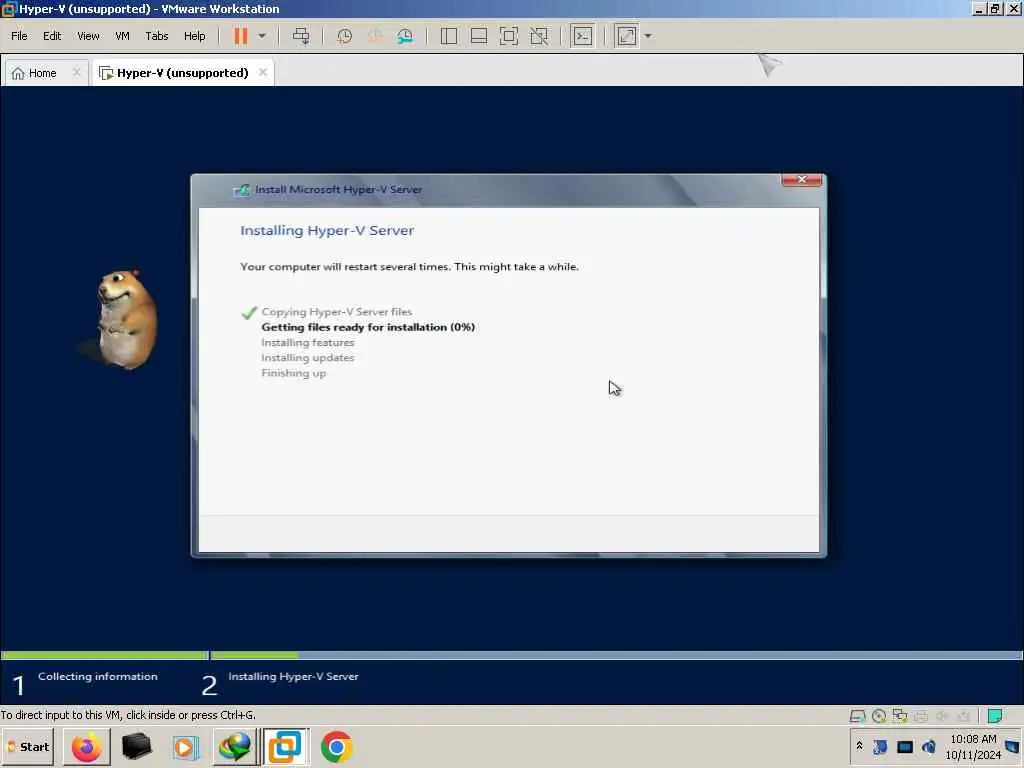
Task: Click the CD/DVD device status icon
Action: [879, 716]
